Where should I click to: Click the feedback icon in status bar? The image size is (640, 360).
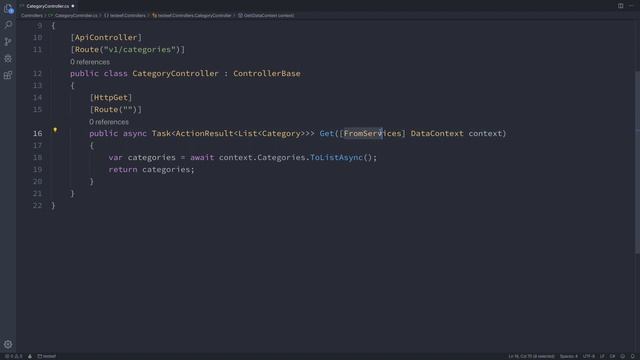pos(622,356)
